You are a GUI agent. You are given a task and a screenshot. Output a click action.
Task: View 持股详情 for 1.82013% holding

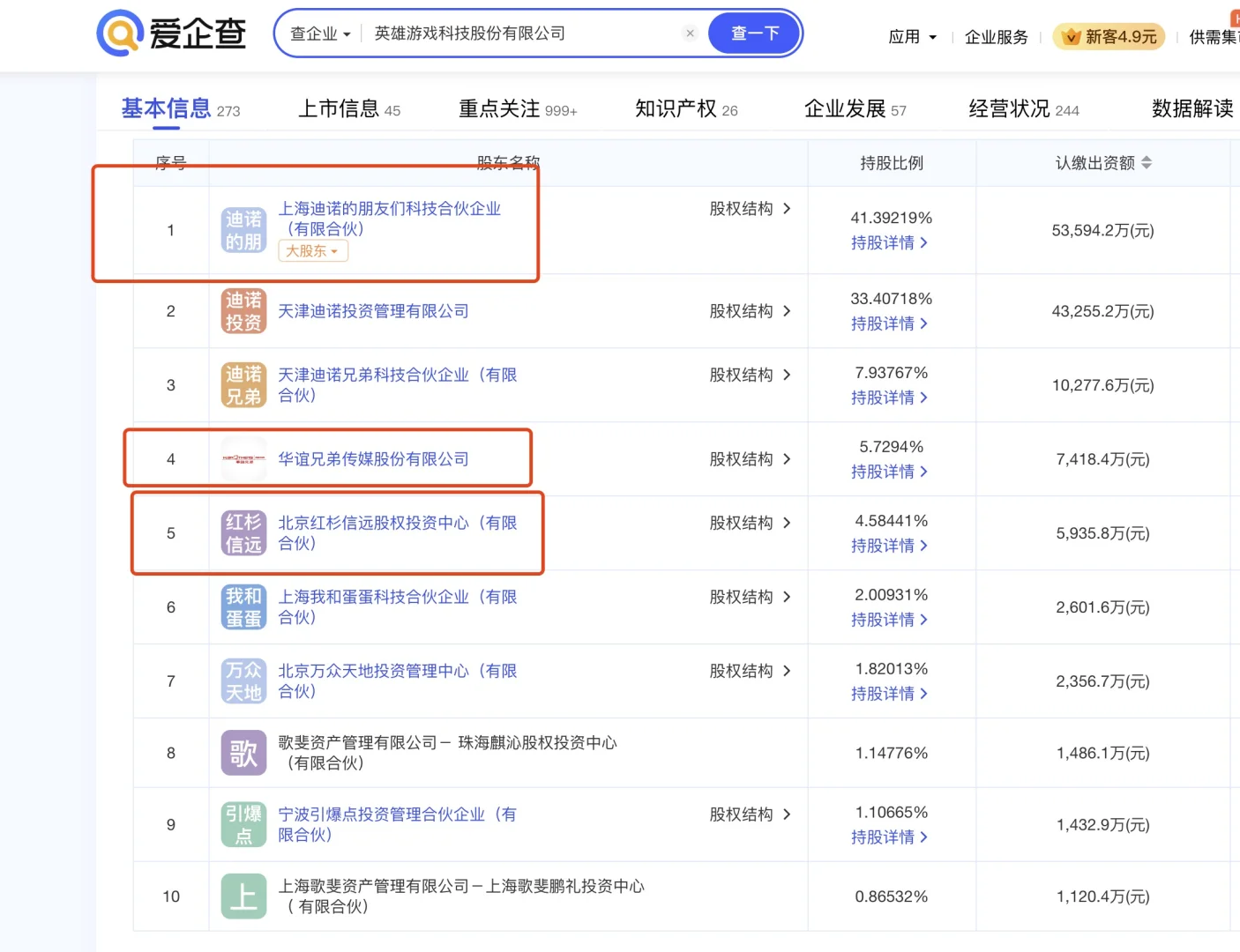[x=890, y=694]
